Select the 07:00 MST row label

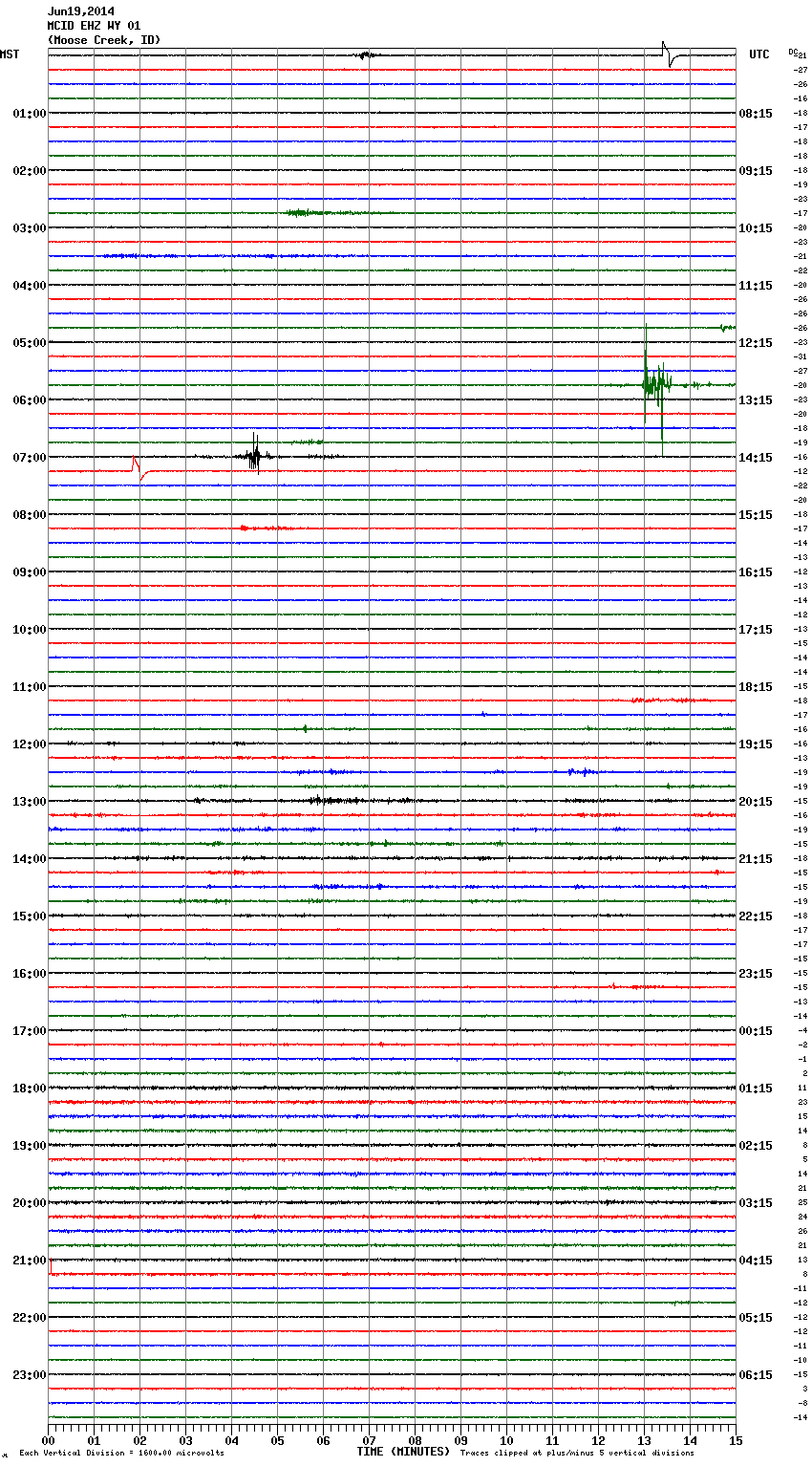pyautogui.click(x=30, y=458)
